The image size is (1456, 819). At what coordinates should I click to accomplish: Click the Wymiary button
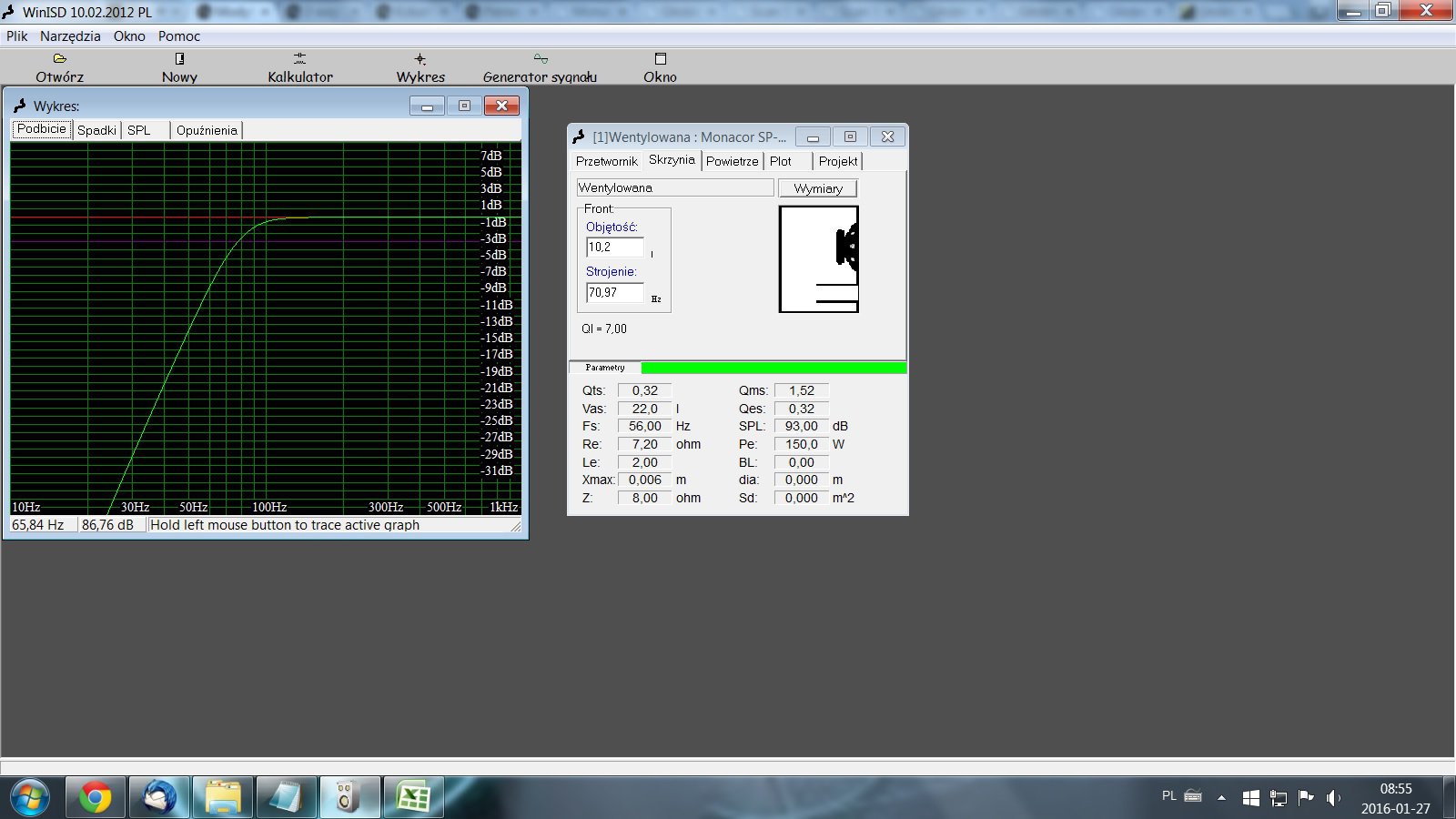[818, 188]
